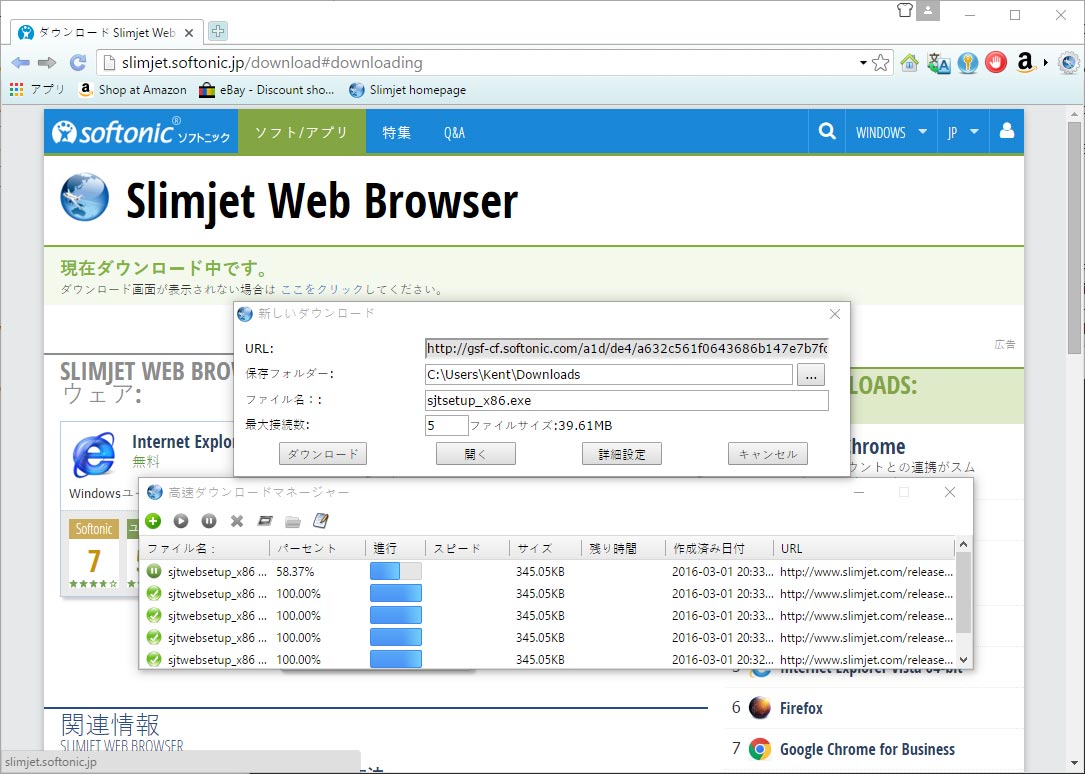Click the キャンセル button
The image size is (1085, 774).
[x=767, y=454]
